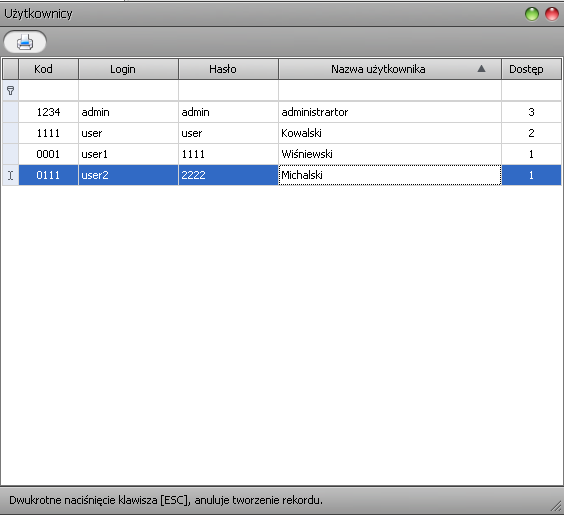
Task: Click the green round window button
Action: pyautogui.click(x=532, y=14)
